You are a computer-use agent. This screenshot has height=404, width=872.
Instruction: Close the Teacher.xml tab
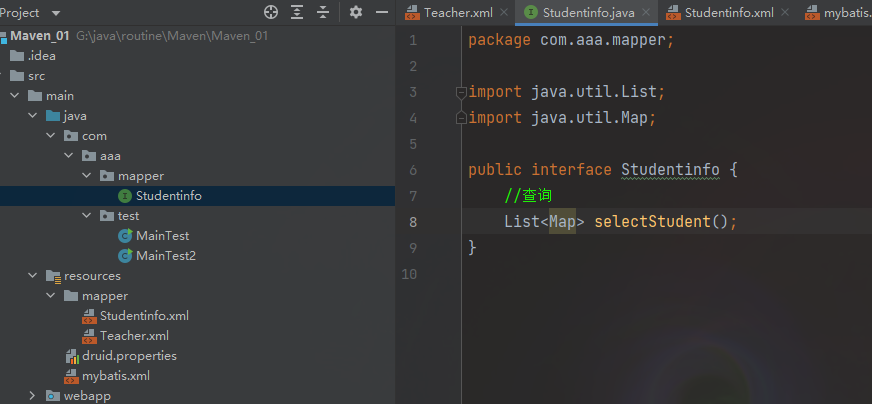tap(504, 12)
